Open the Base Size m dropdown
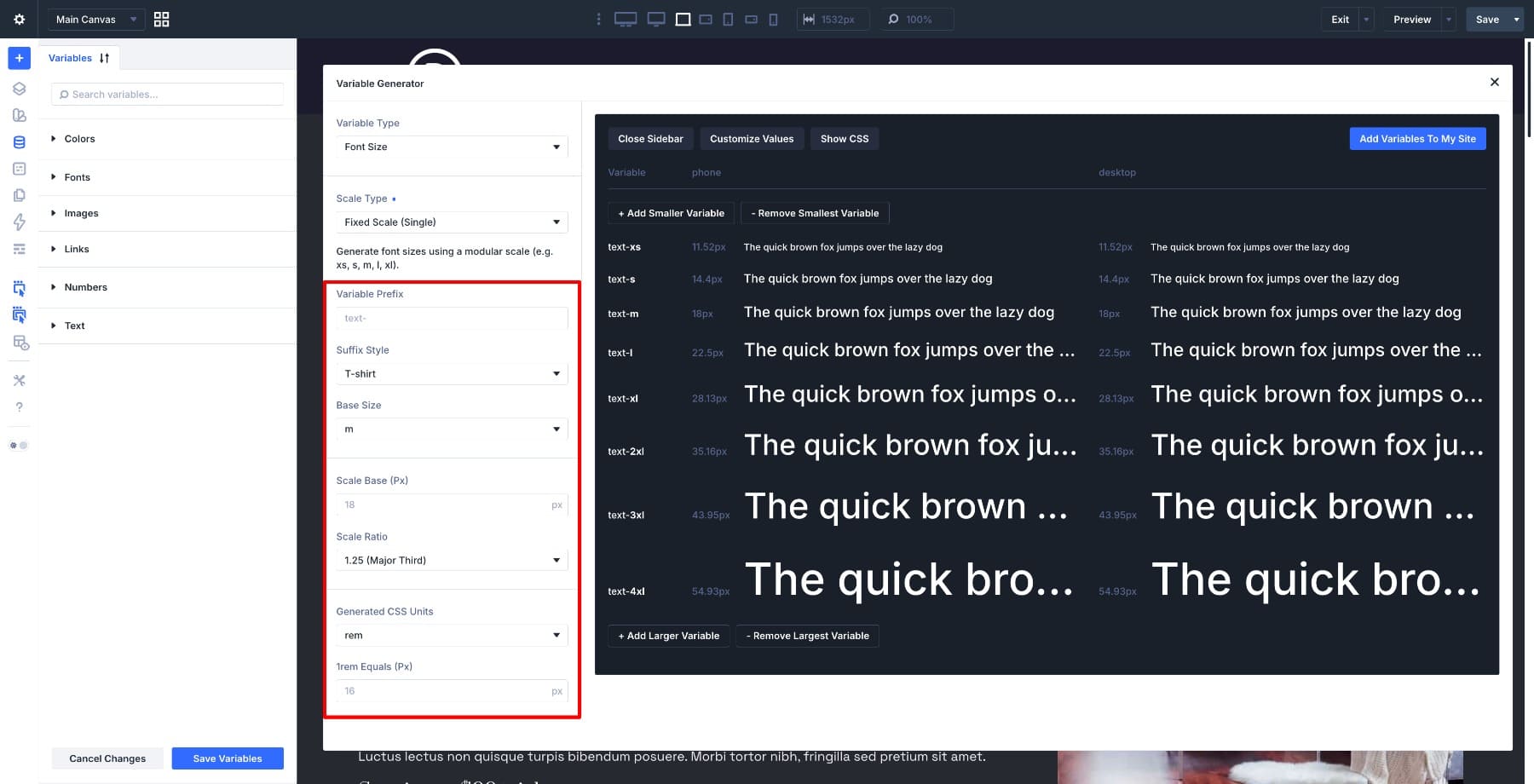 (x=452, y=429)
